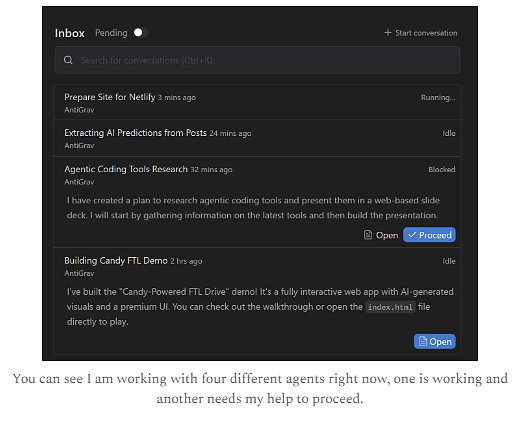Click the plus icon beside Start conversation
The height and width of the screenshot is (421, 518).
click(388, 33)
